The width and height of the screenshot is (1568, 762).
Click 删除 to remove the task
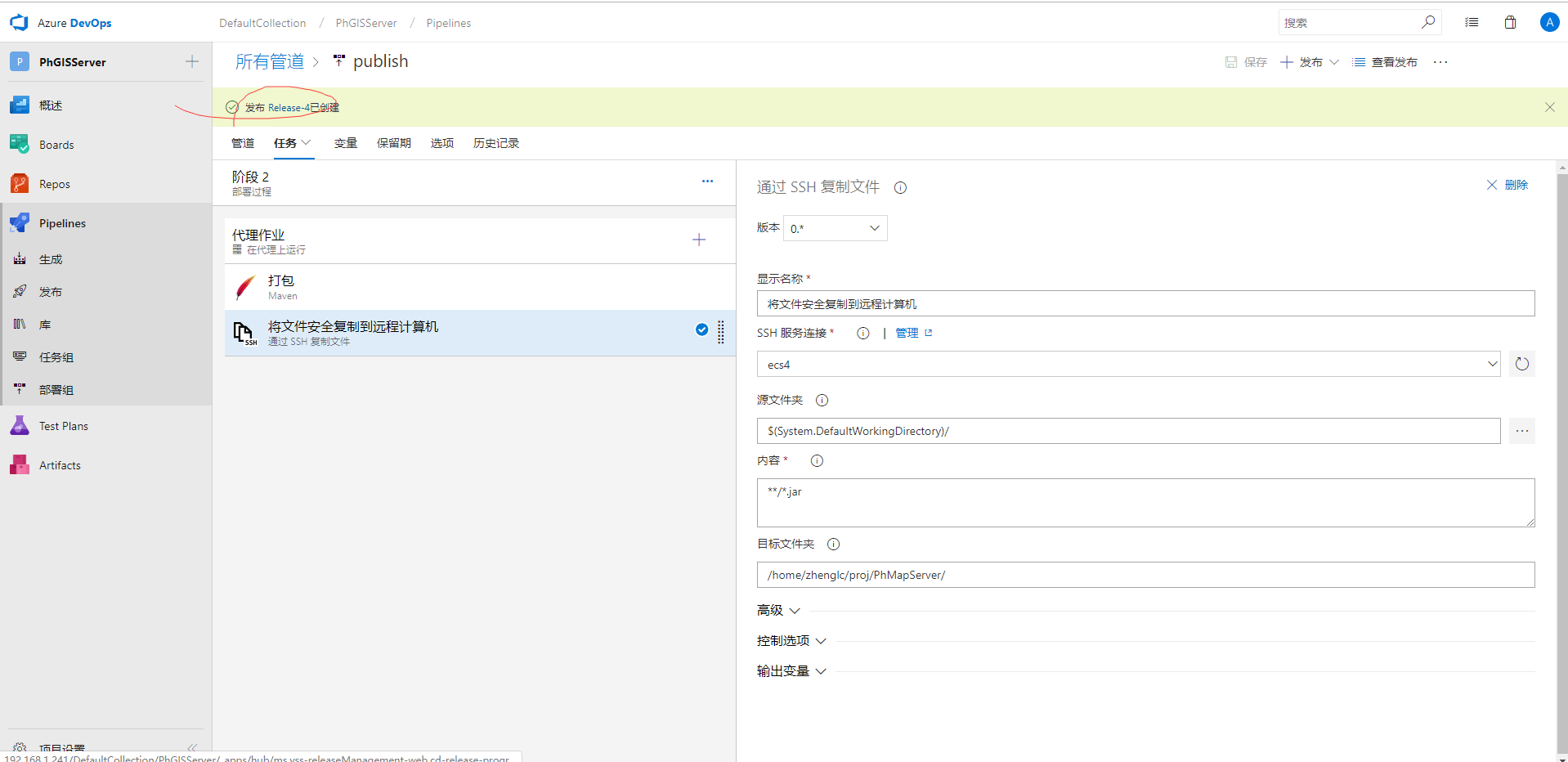1507,185
